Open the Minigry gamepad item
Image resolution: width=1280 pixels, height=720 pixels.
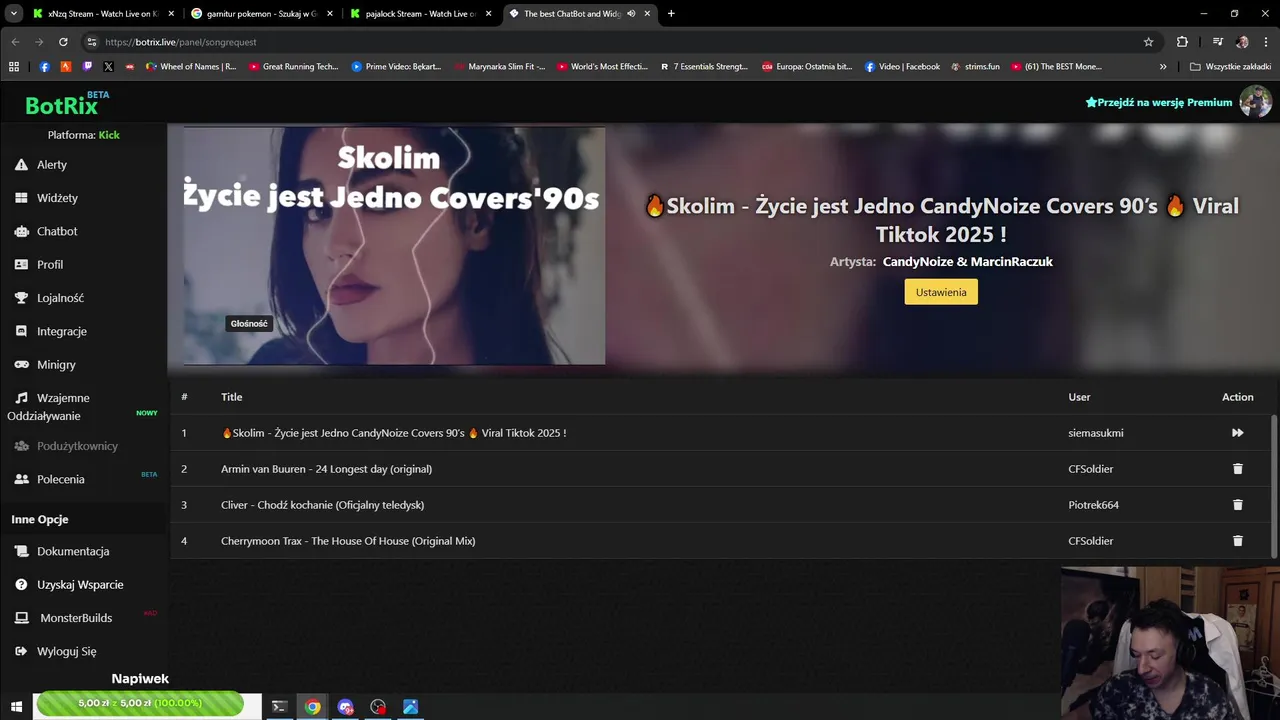coord(45,365)
